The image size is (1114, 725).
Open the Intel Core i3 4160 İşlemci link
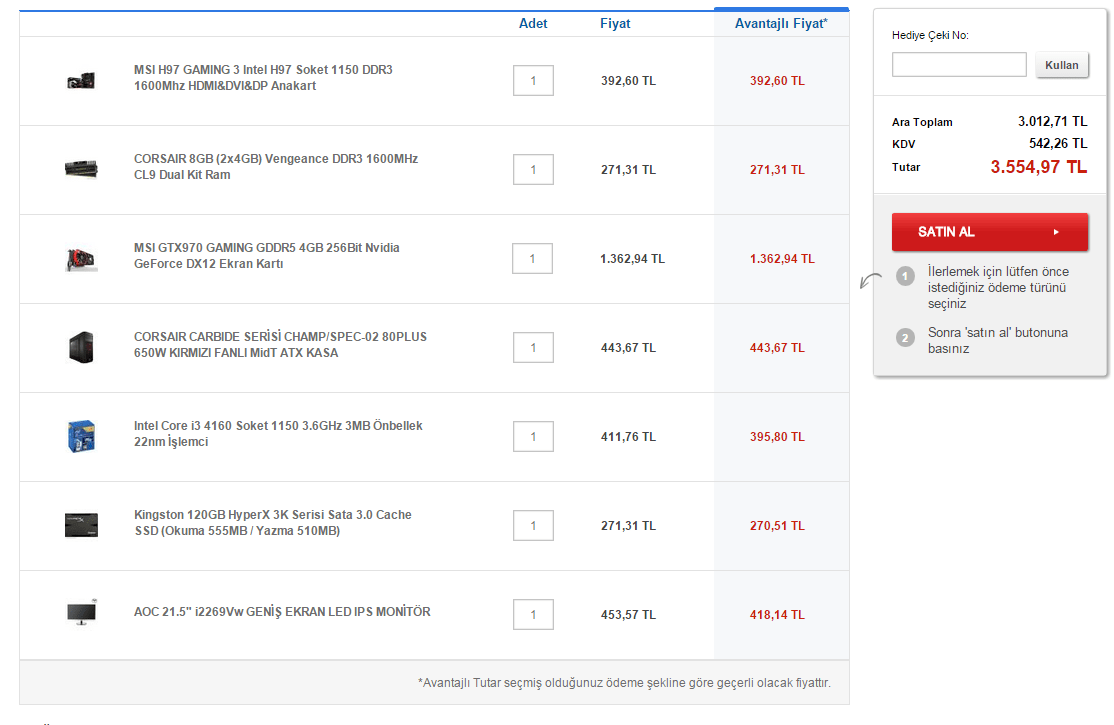point(278,433)
